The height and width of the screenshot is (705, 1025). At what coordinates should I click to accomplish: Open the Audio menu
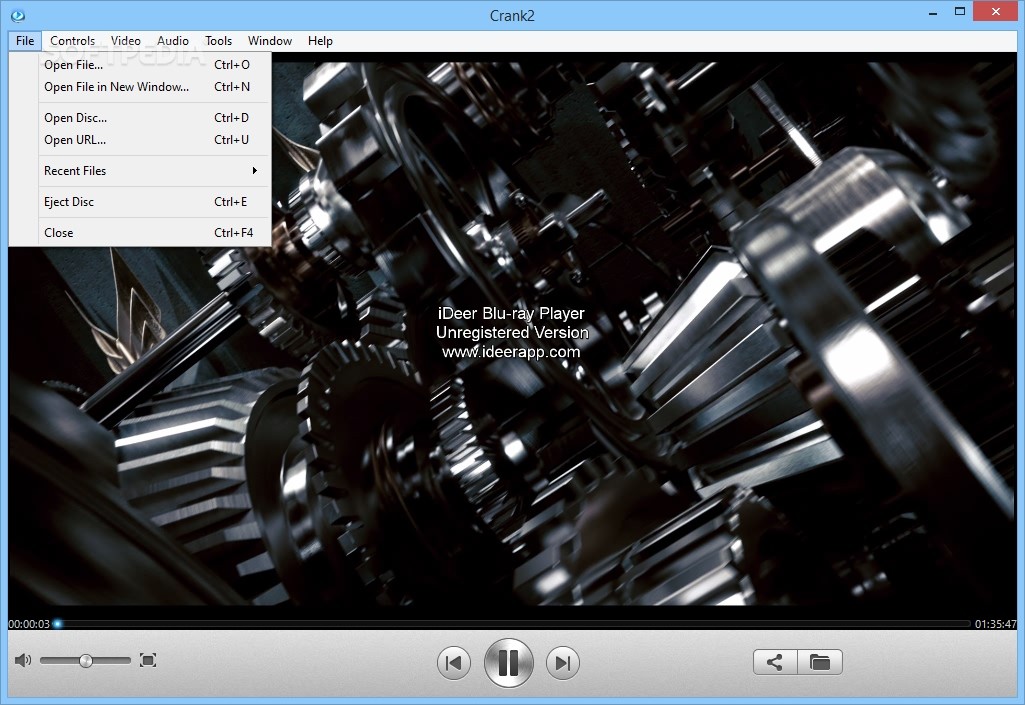point(173,41)
